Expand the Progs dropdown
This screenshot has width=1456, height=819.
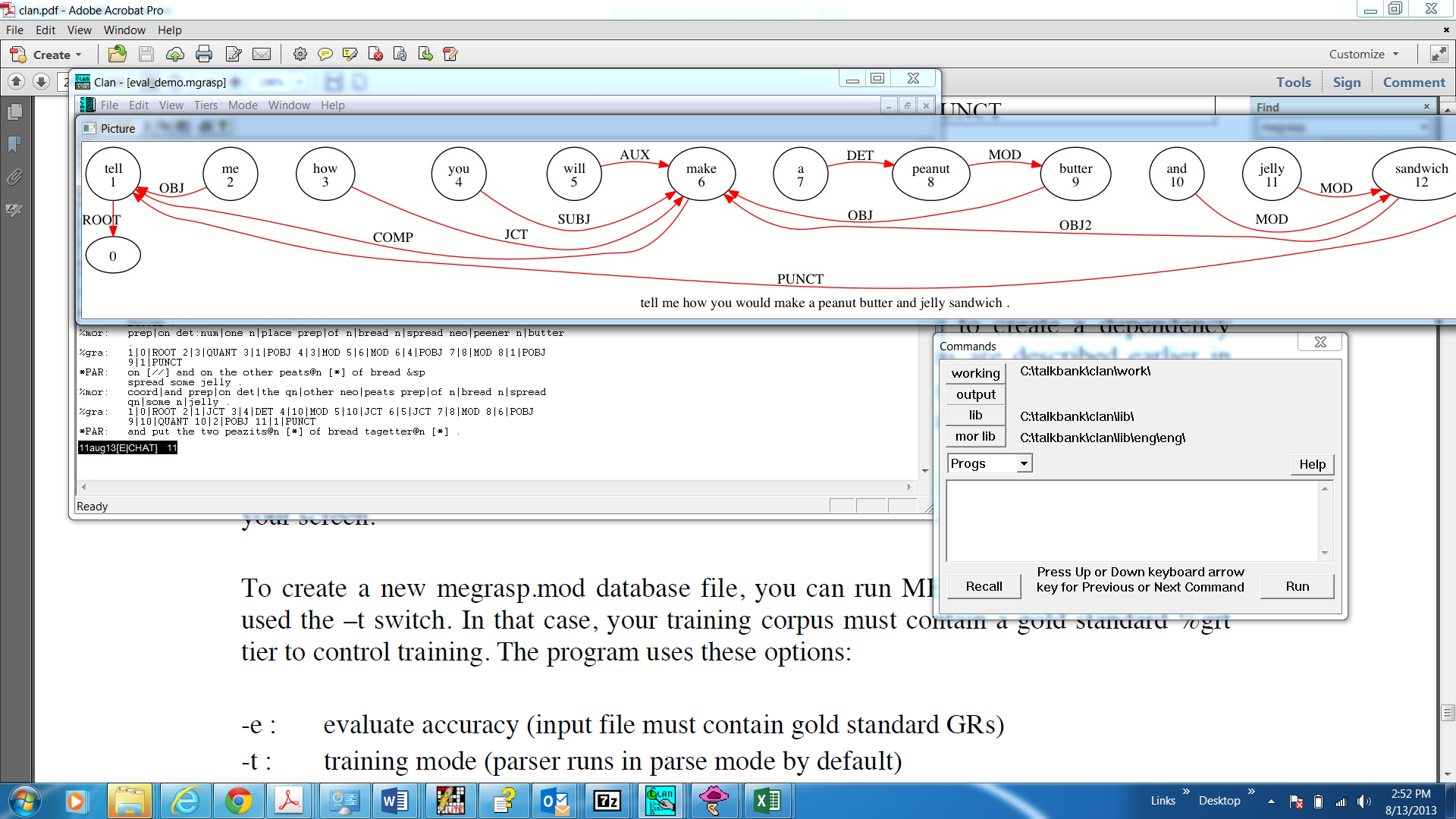[1024, 463]
